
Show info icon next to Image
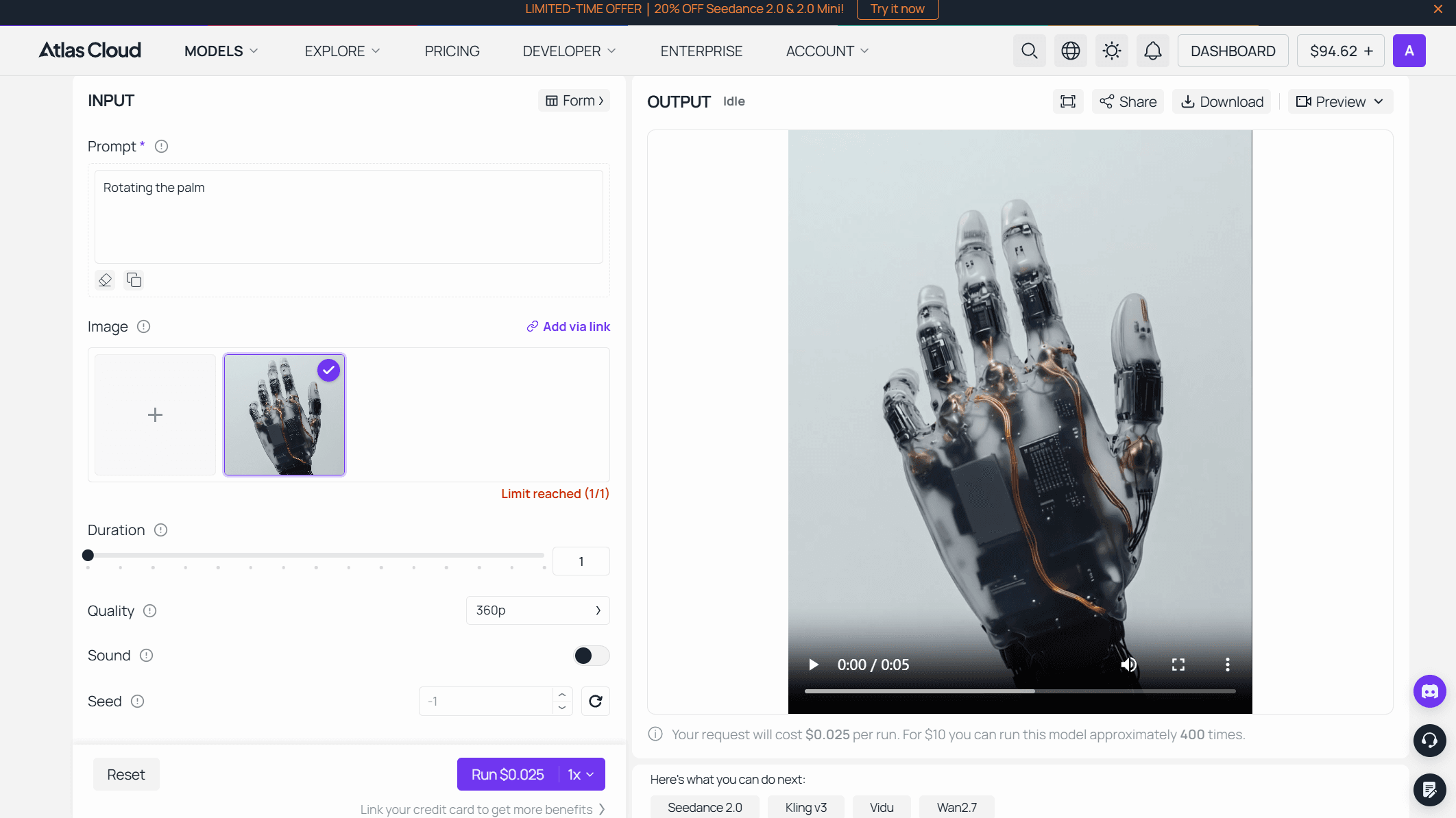[x=143, y=327]
